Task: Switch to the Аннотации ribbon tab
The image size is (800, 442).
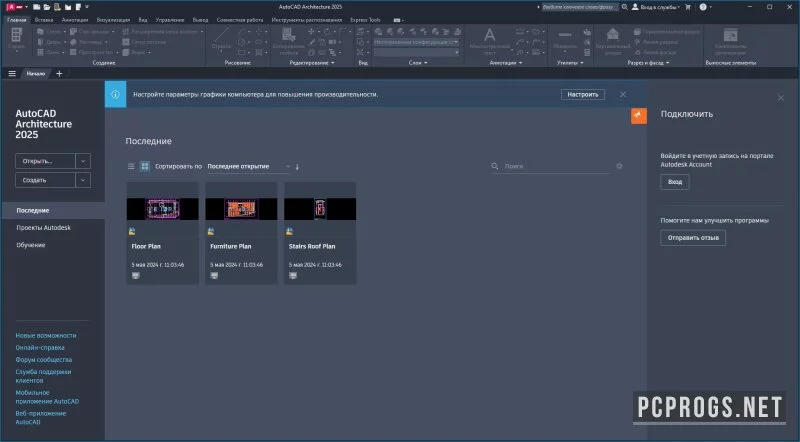Action: [x=74, y=20]
